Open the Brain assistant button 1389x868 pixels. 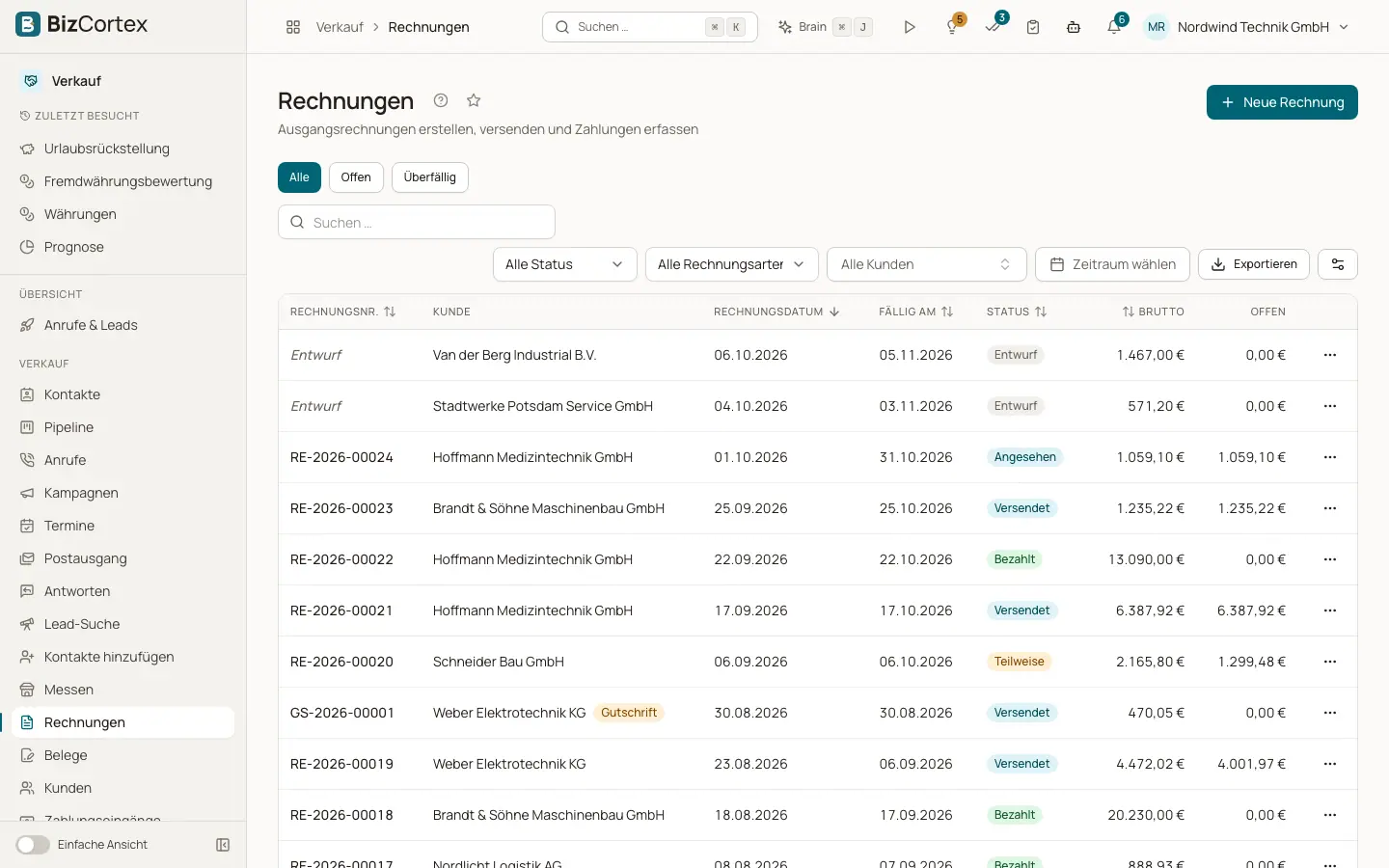[x=825, y=27]
